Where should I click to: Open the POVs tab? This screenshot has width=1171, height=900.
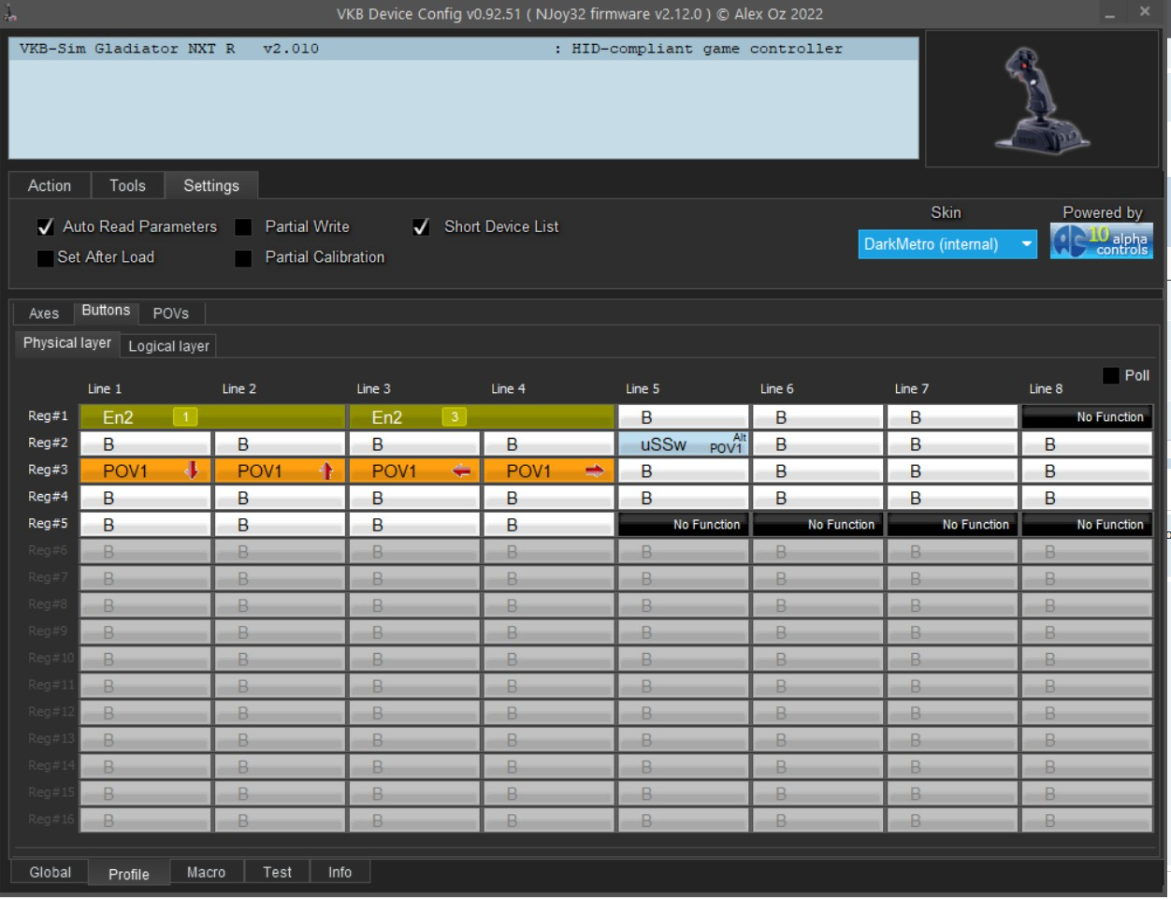click(171, 313)
